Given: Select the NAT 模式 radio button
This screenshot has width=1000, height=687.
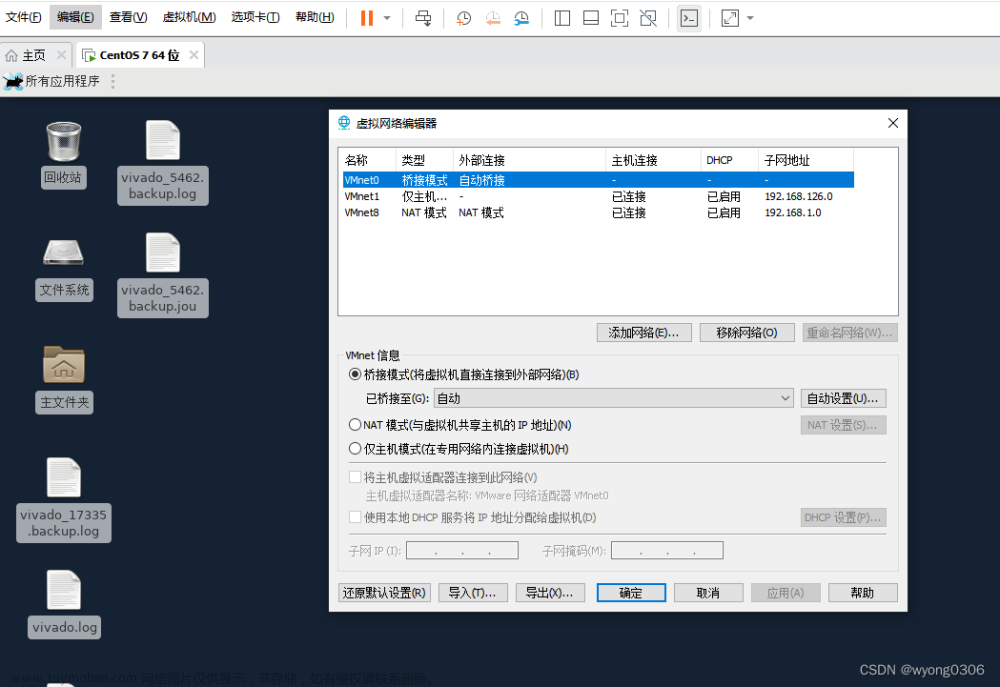Looking at the screenshot, I should 355,424.
